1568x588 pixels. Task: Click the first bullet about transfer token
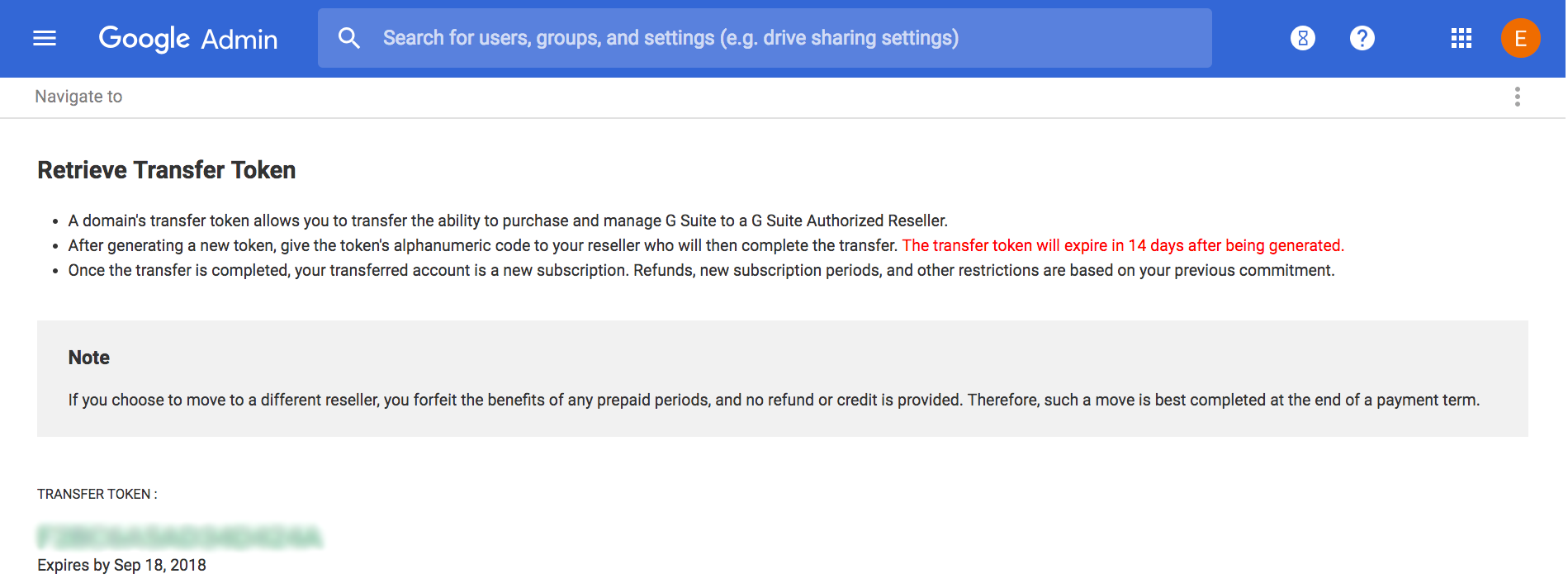[508, 220]
